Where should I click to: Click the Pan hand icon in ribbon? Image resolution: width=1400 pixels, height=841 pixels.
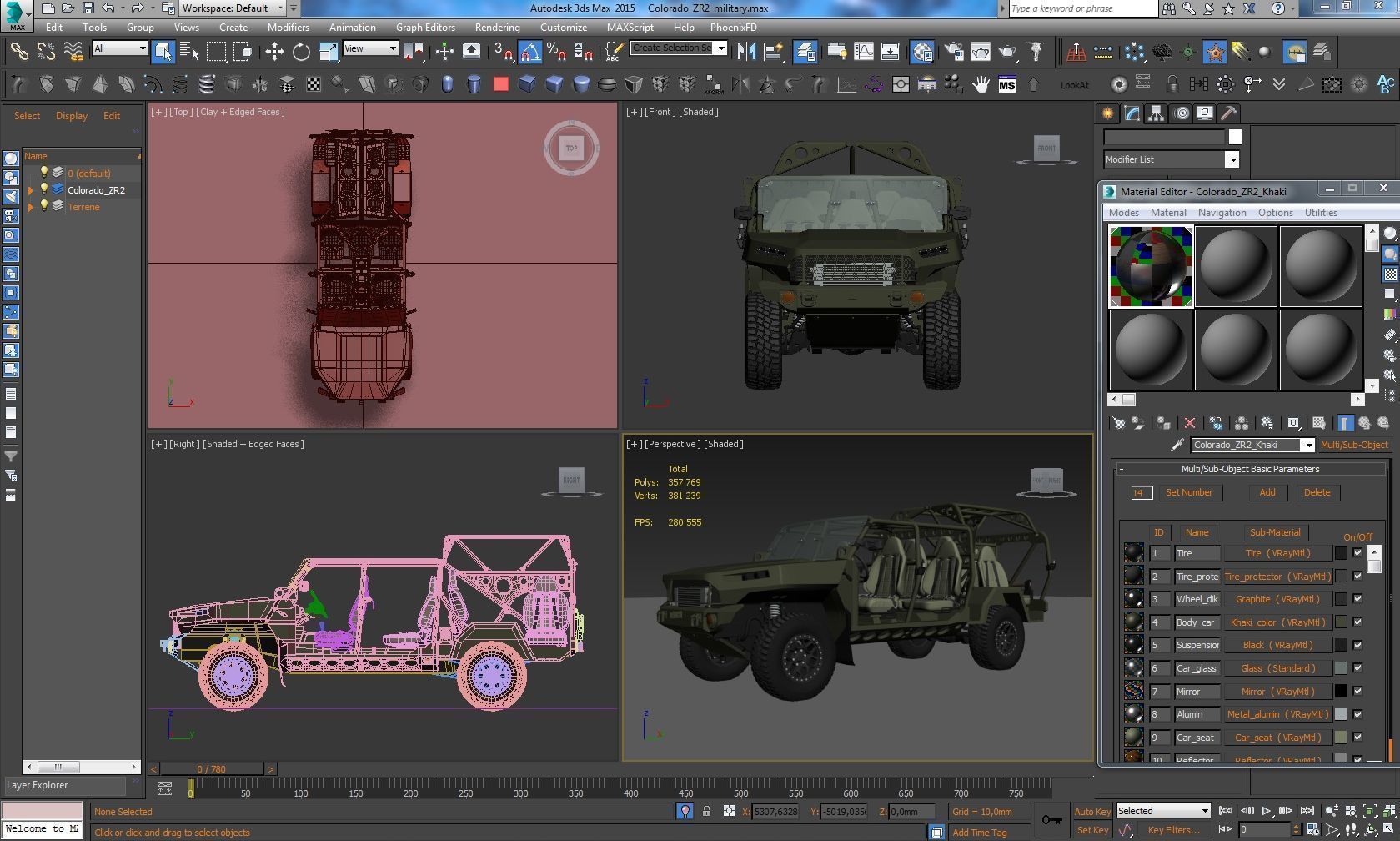click(981, 84)
